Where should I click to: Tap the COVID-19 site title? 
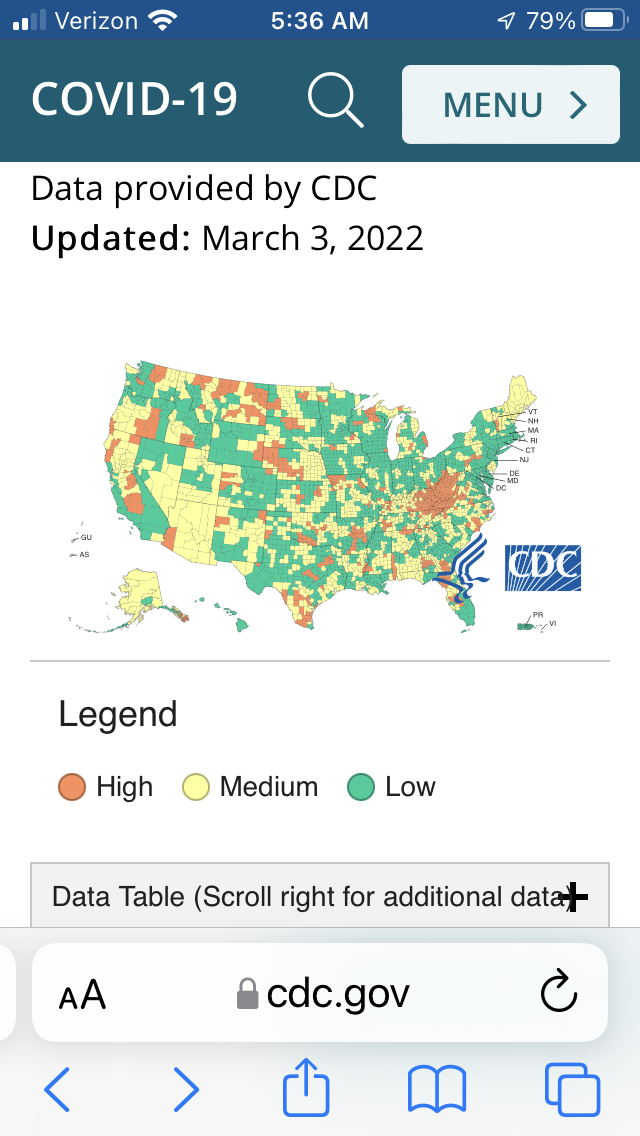[x=134, y=100]
